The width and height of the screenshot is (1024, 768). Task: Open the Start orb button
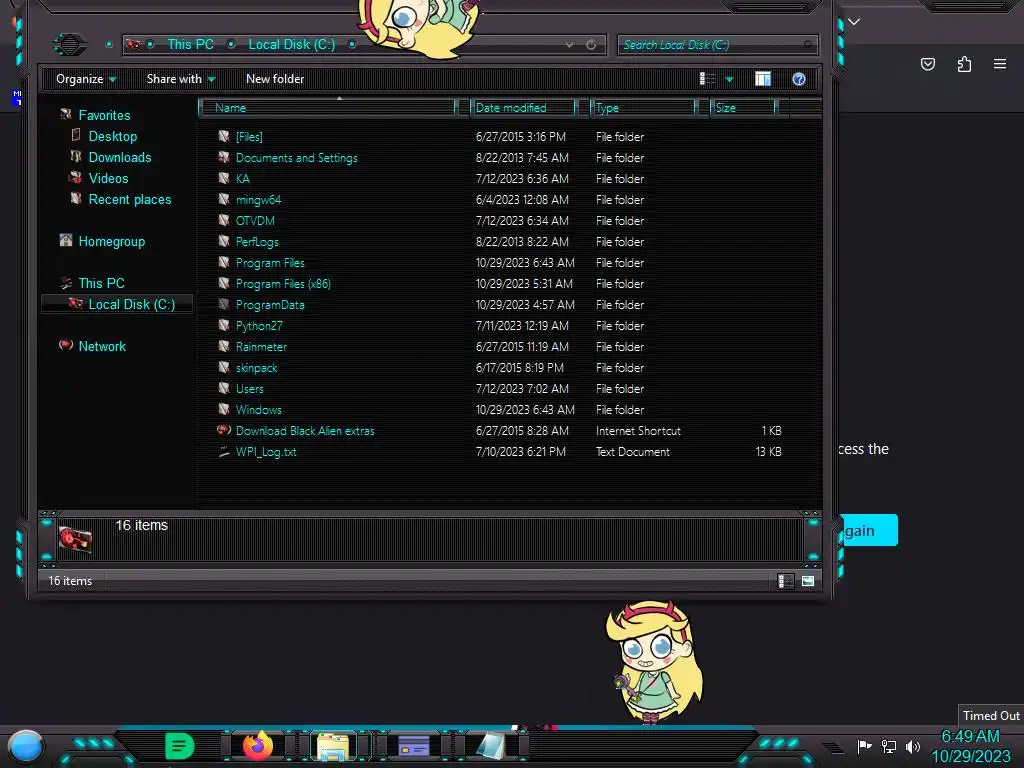(25, 748)
